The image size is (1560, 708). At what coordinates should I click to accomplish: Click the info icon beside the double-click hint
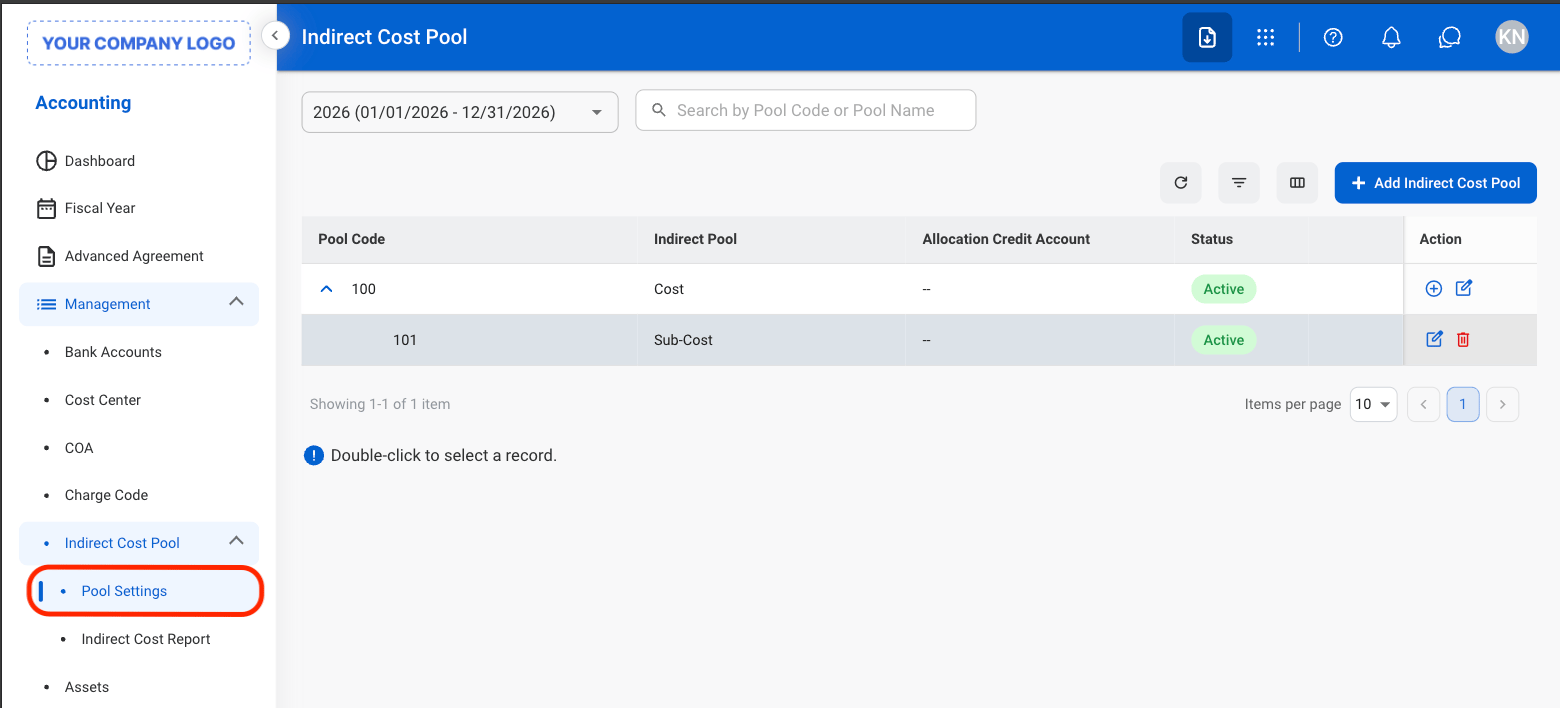(314, 455)
